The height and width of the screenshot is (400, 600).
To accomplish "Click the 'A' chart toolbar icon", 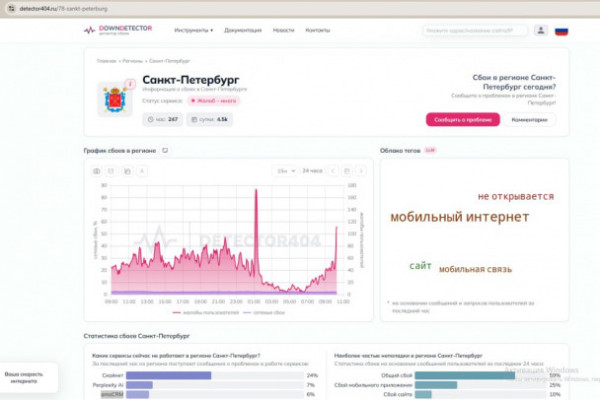I will [x=142, y=171].
